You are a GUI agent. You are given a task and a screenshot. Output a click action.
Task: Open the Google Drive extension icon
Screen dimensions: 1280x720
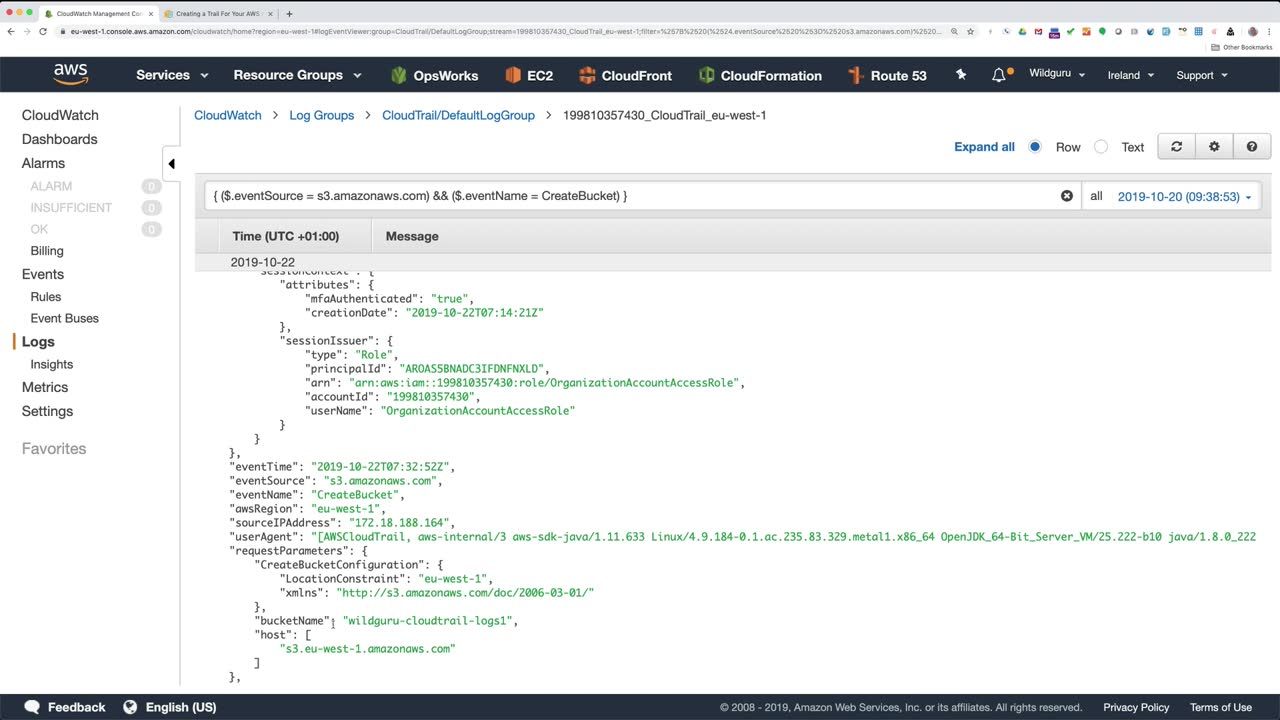1022,31
